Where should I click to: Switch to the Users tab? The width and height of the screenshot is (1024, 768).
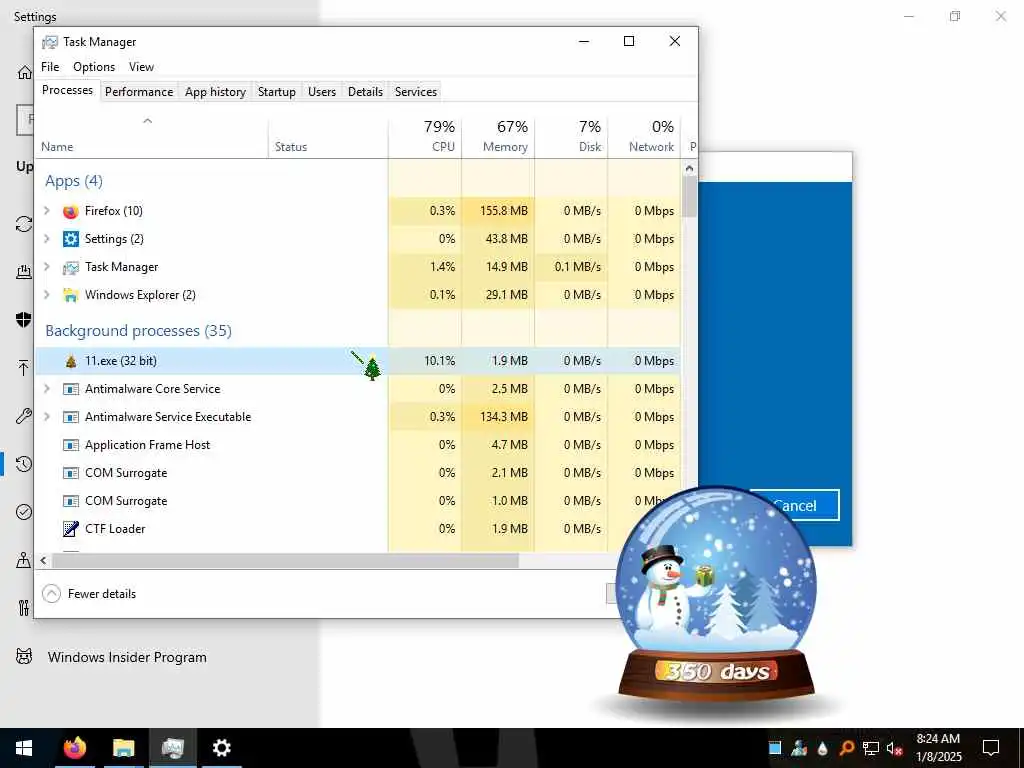tap(322, 92)
